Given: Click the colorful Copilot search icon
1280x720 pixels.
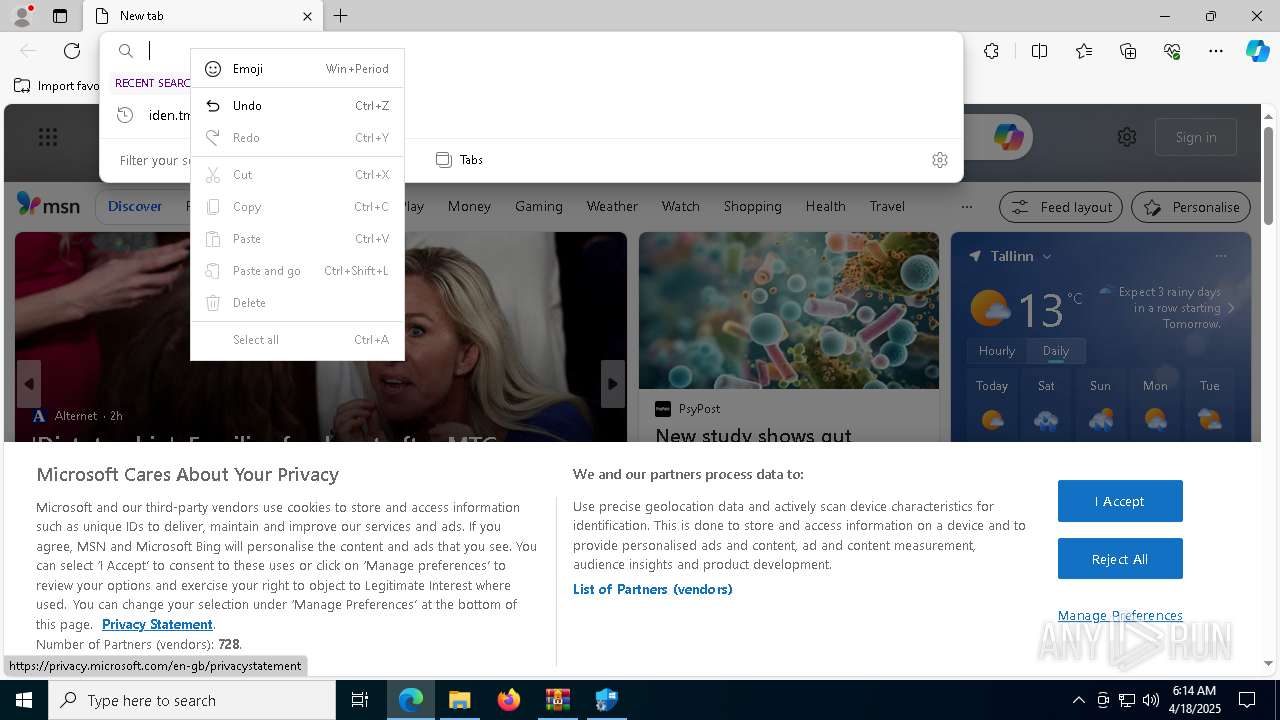Looking at the screenshot, I should click(x=1008, y=137).
